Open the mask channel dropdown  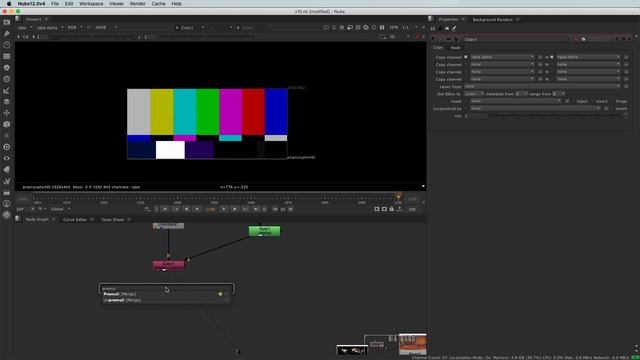click(516, 101)
